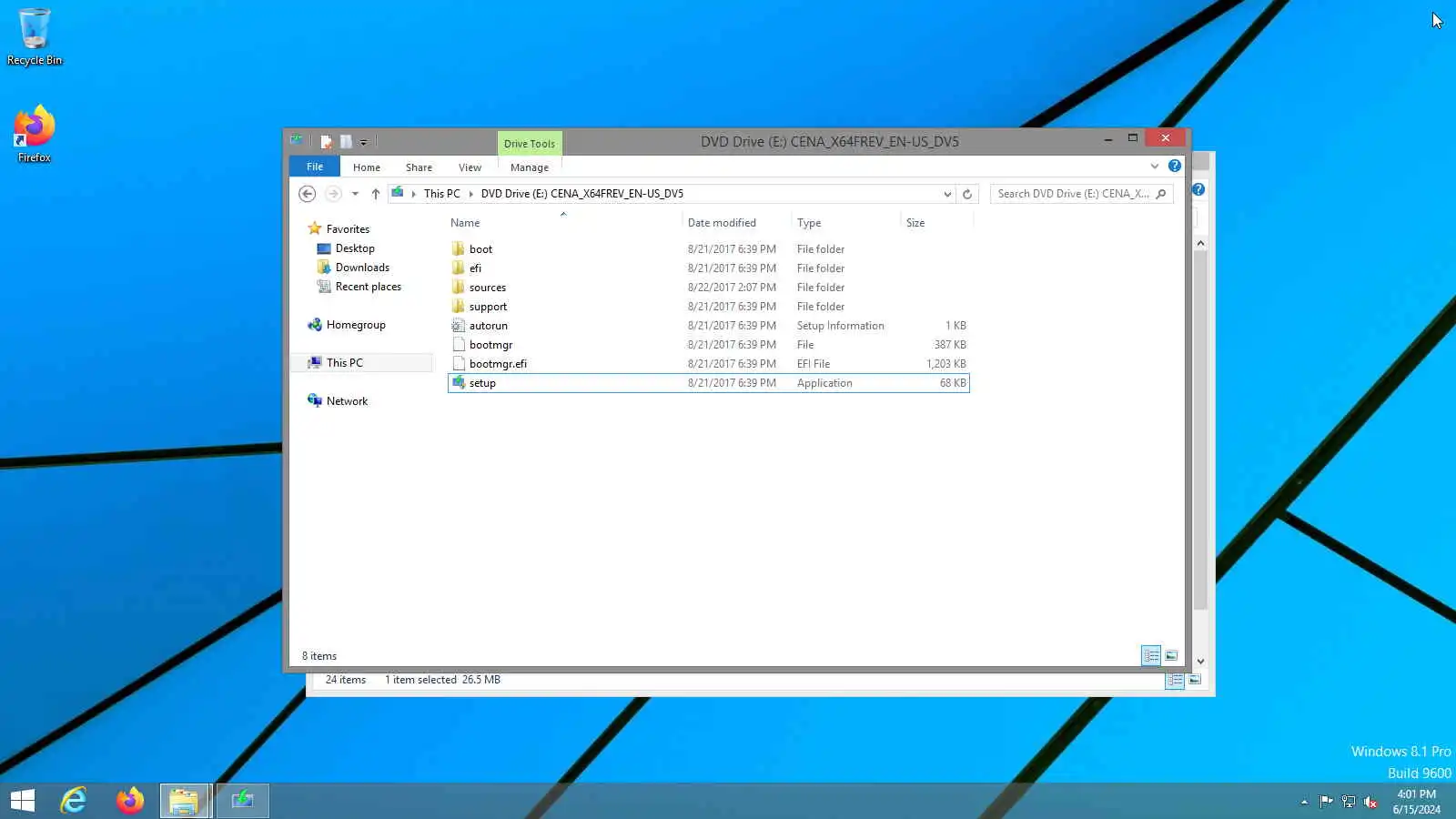Viewport: 1456px width, 819px height.
Task: Click the background window's vertical scrollbar thumb
Action: (x=1201, y=430)
